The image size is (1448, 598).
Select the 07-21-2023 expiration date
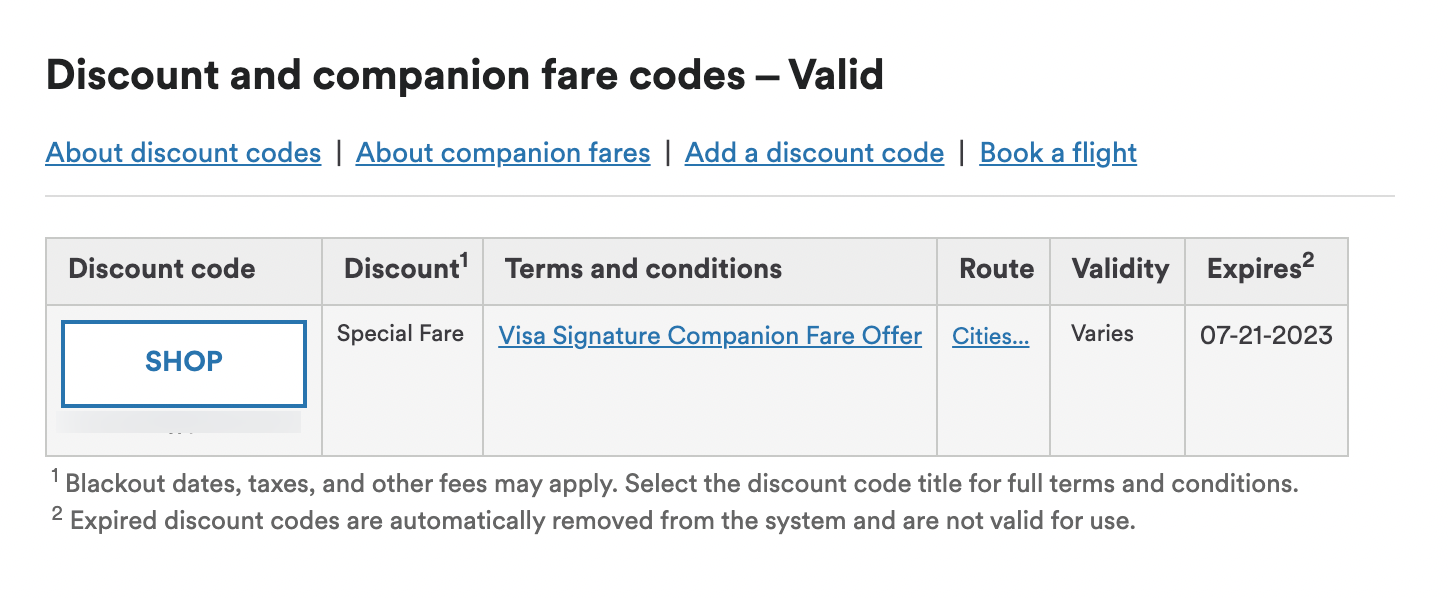point(1266,335)
